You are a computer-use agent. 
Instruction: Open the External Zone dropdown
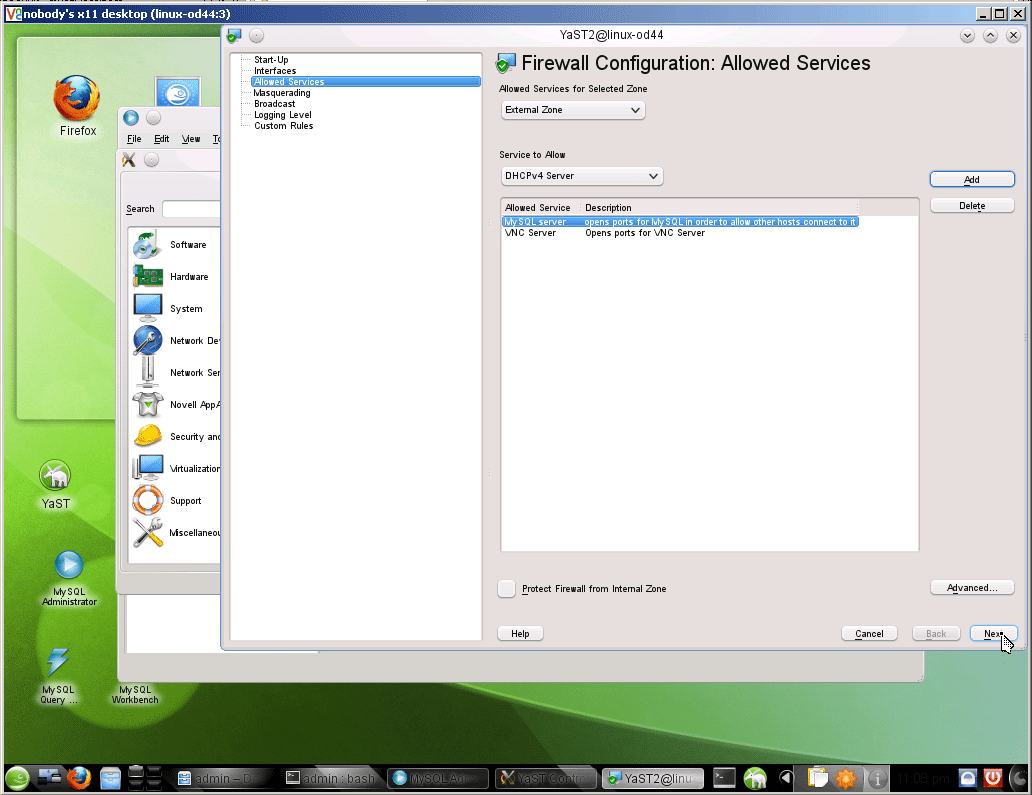[x=573, y=110]
